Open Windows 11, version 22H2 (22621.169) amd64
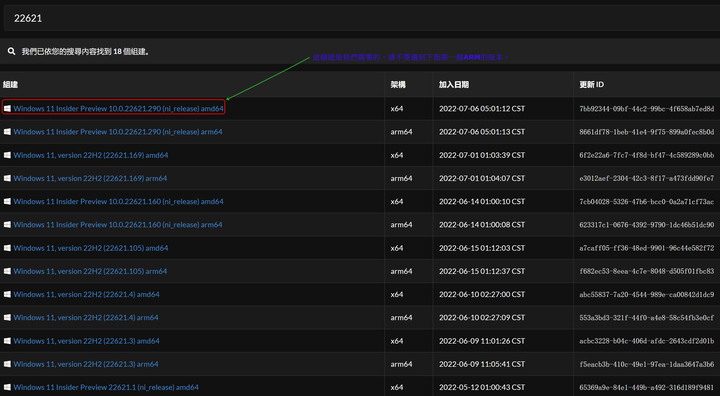 coord(91,155)
